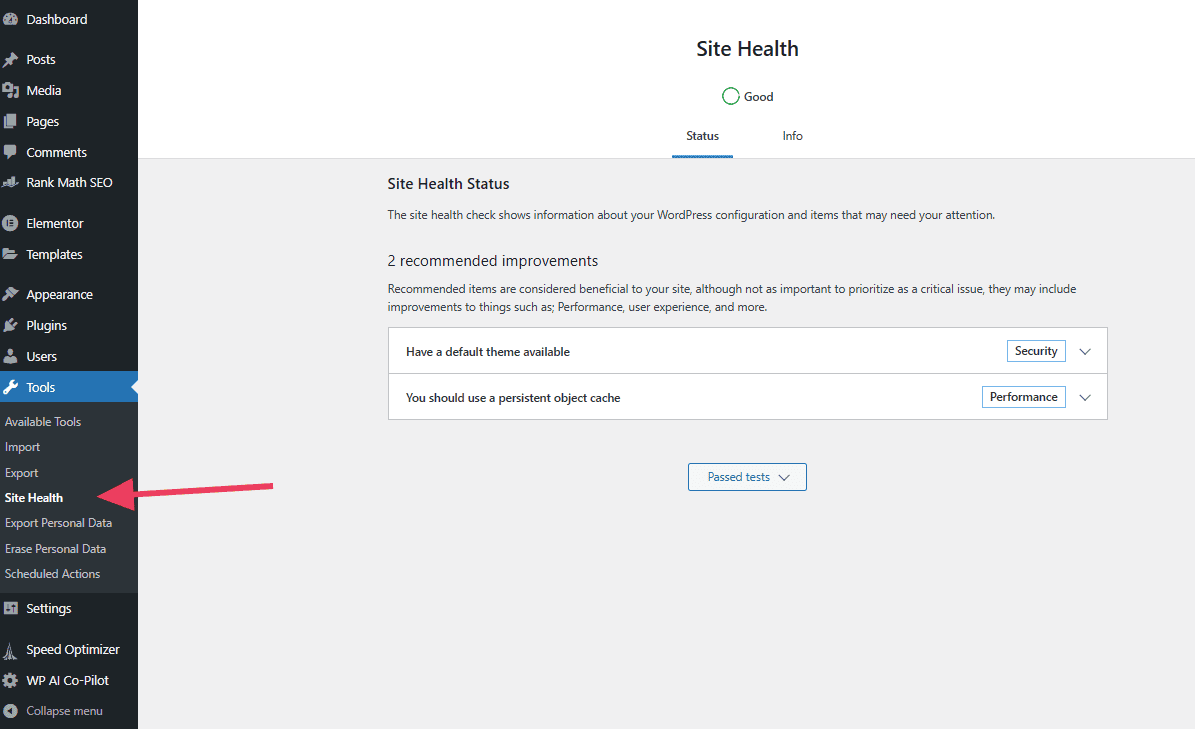Open the Comments section

(x=52, y=151)
